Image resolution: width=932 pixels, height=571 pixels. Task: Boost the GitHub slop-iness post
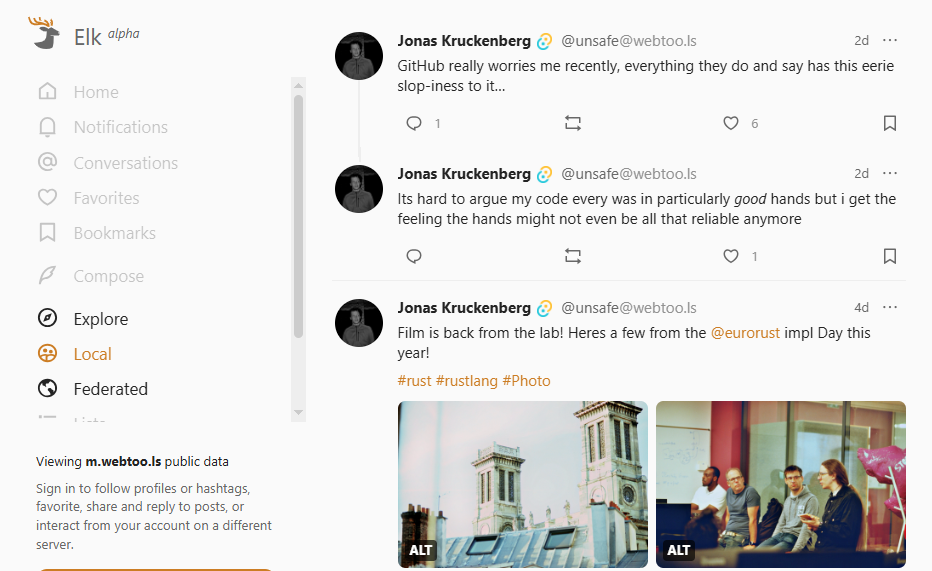(x=572, y=123)
